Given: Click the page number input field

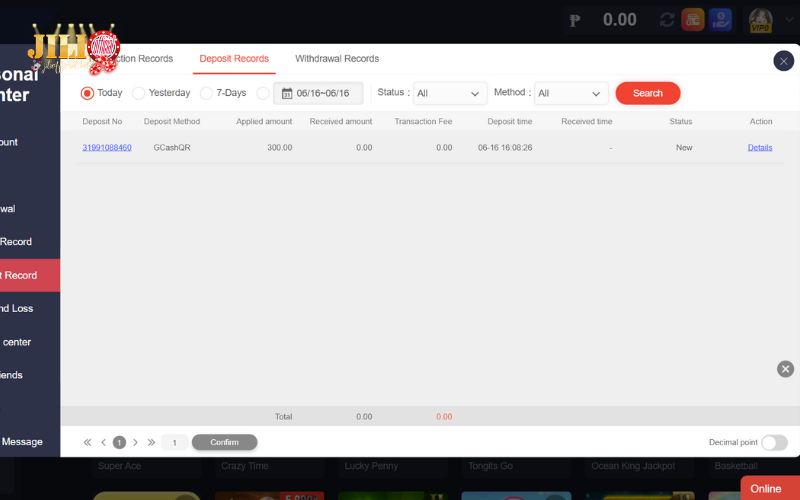Looking at the screenshot, I should click(x=174, y=442).
